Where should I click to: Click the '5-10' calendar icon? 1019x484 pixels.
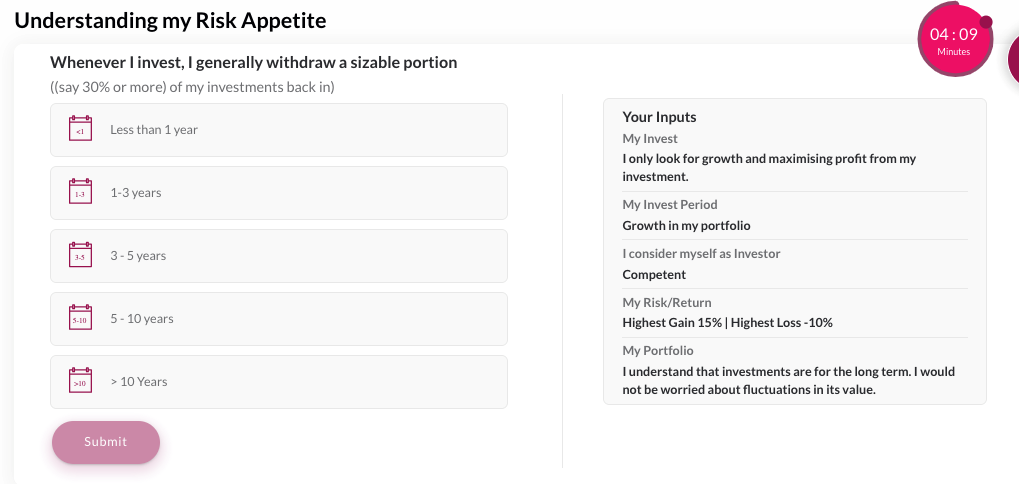(x=80, y=318)
